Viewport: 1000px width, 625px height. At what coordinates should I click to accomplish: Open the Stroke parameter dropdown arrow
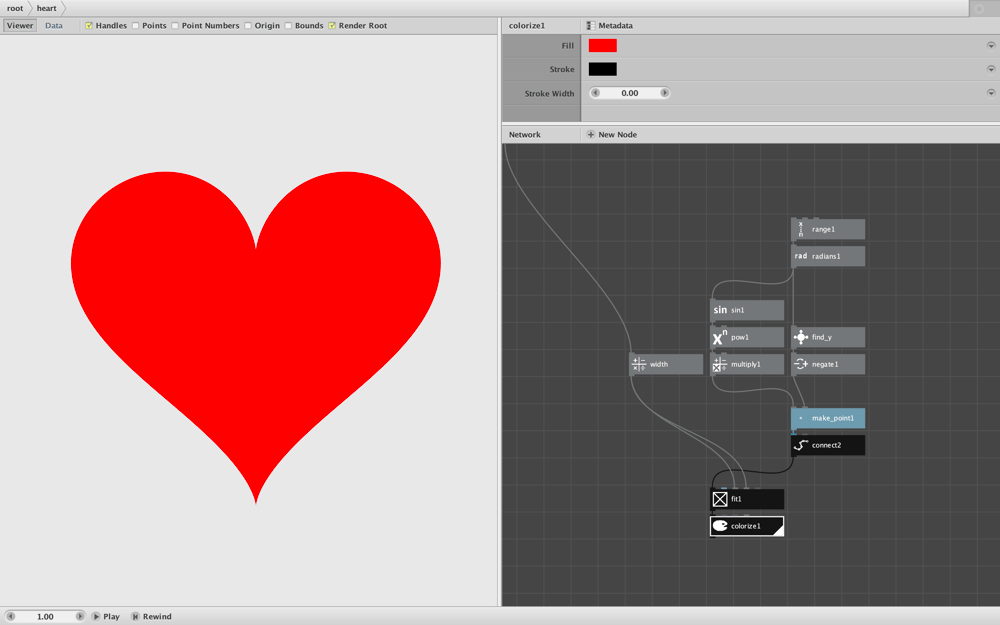coord(991,69)
